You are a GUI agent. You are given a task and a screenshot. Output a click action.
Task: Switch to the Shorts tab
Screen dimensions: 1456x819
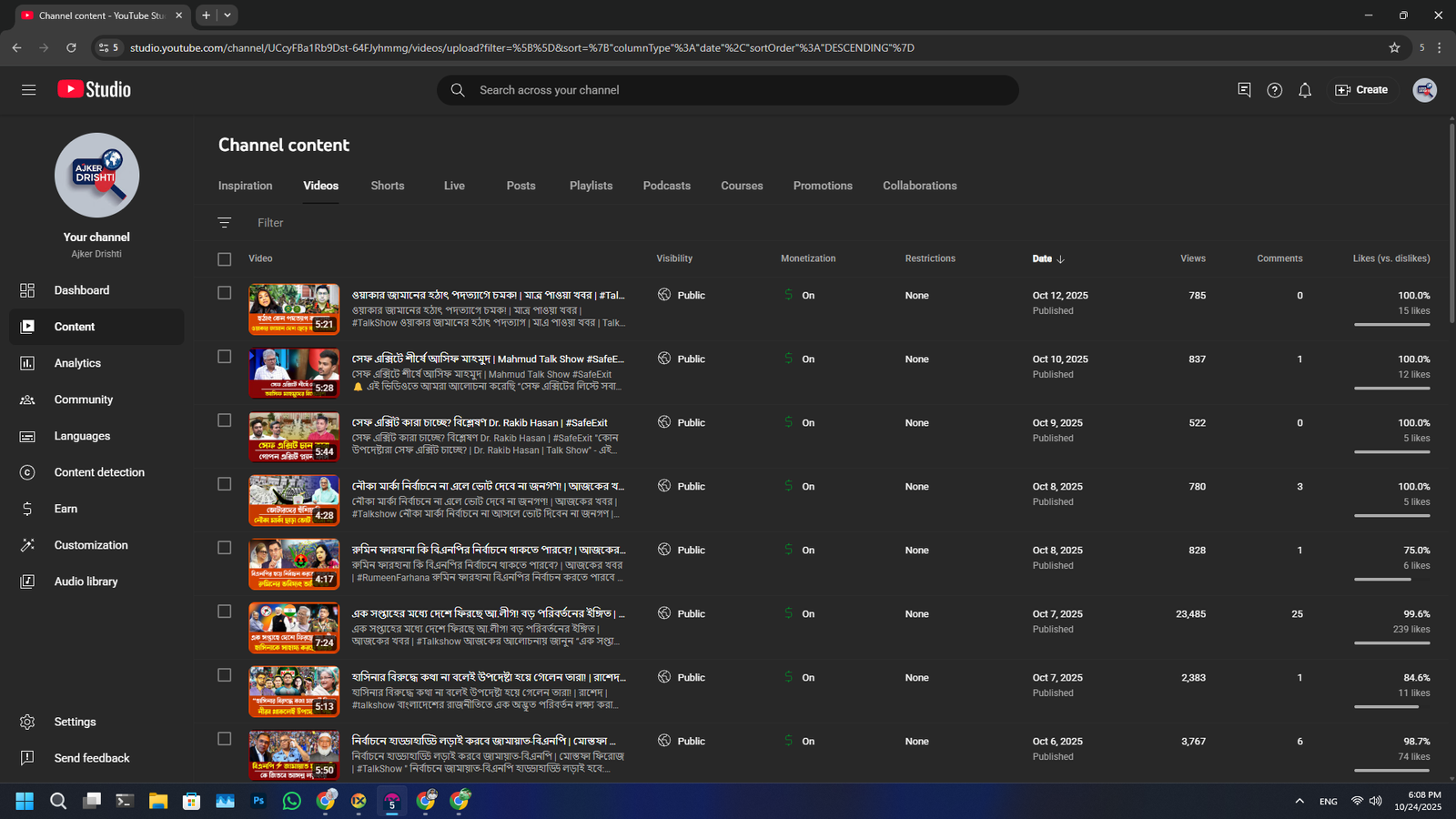coord(387,186)
